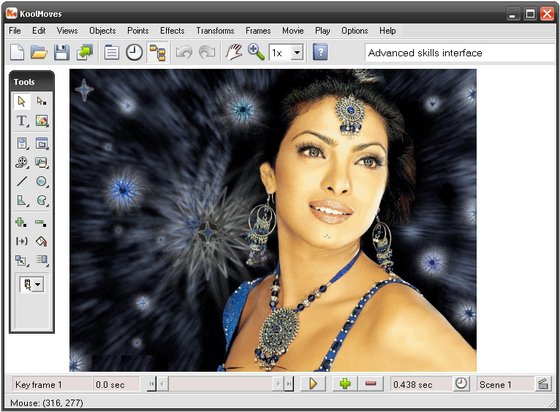Select the pie shape tool

[x=41, y=200]
